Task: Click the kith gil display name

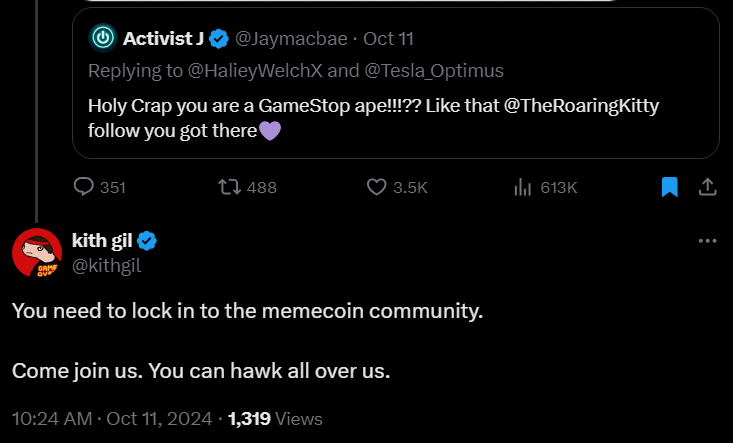Action: click(103, 241)
